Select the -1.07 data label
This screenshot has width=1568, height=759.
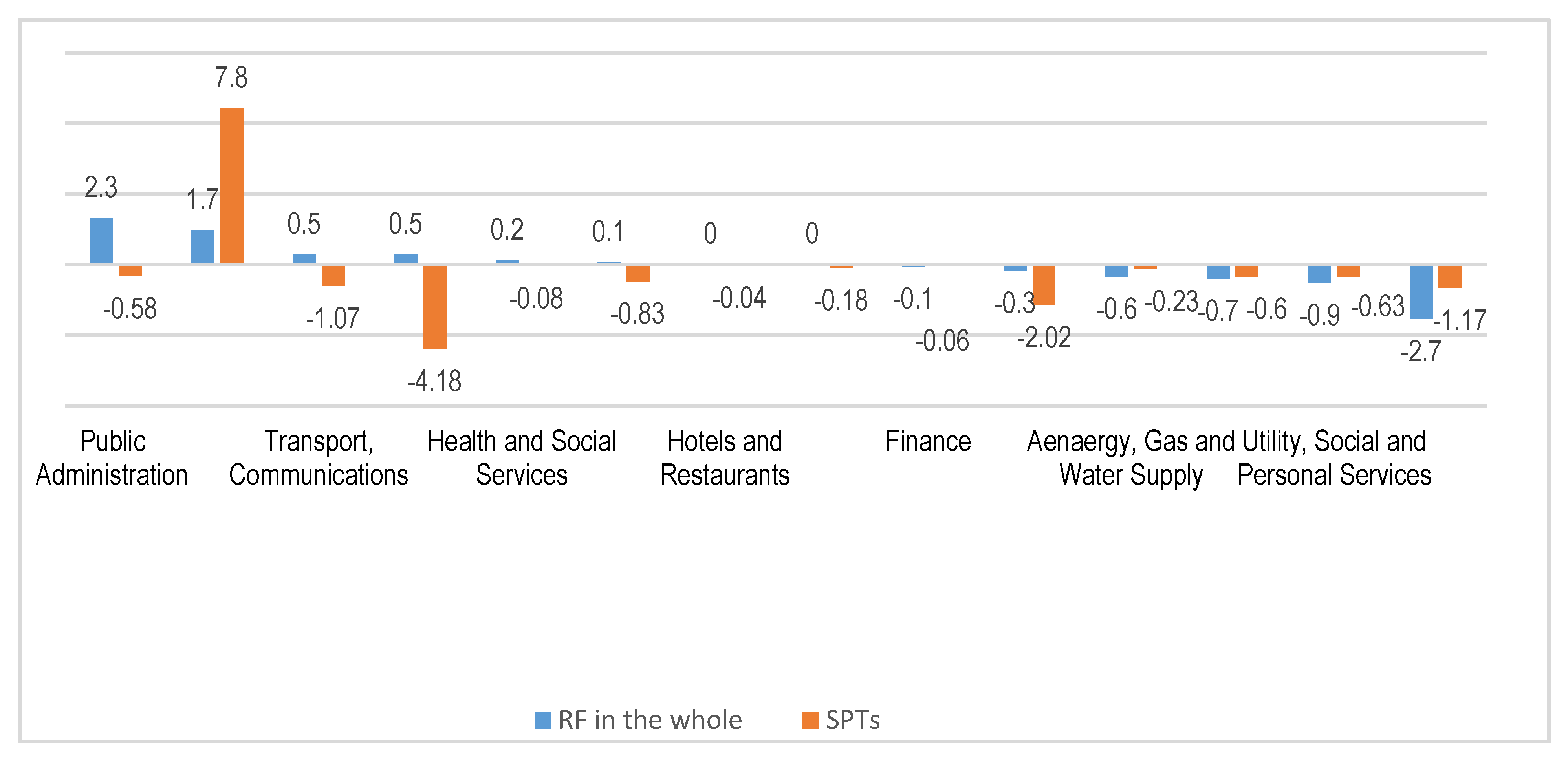[x=333, y=318]
